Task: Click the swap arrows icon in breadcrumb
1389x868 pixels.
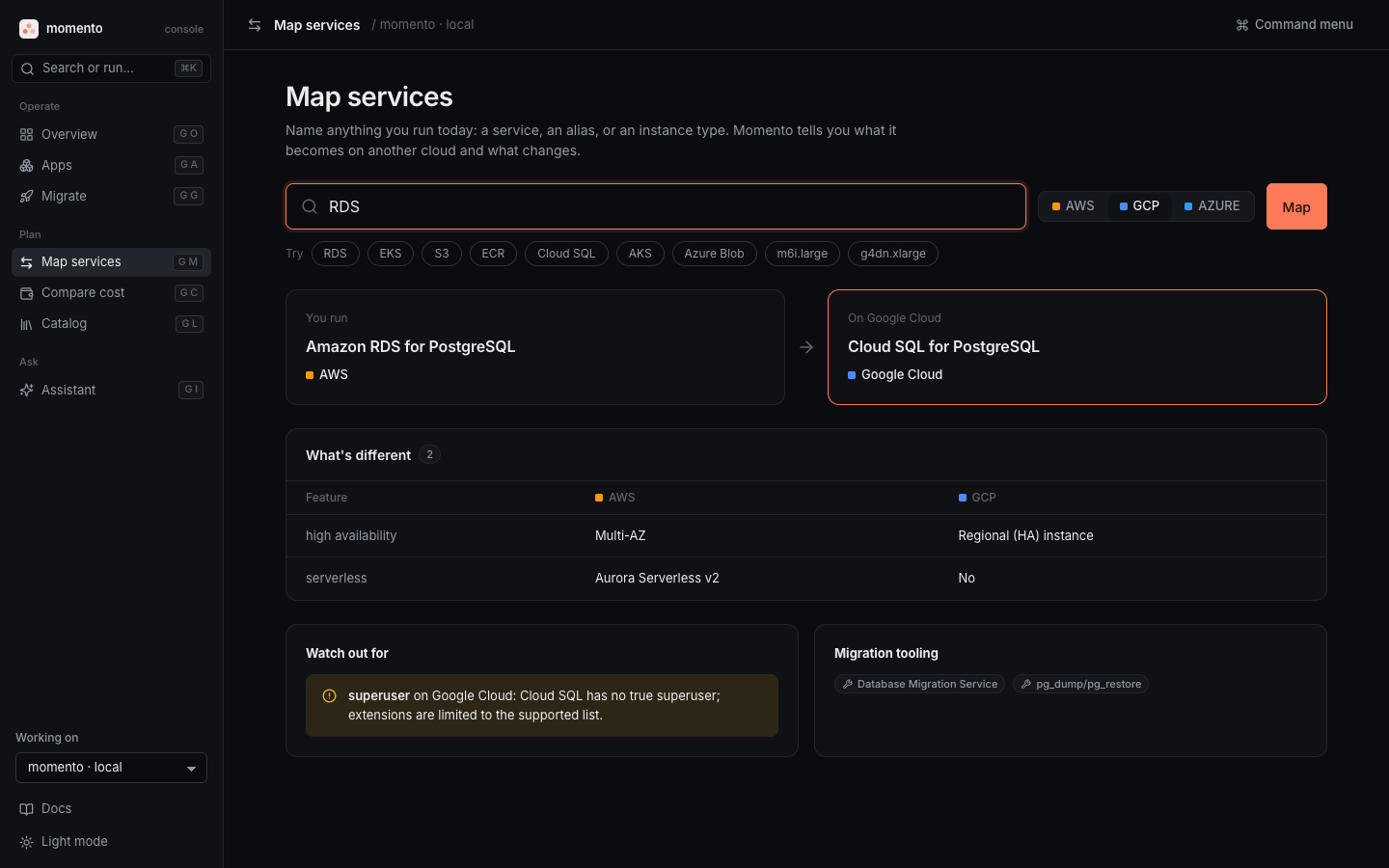Action: [255, 25]
